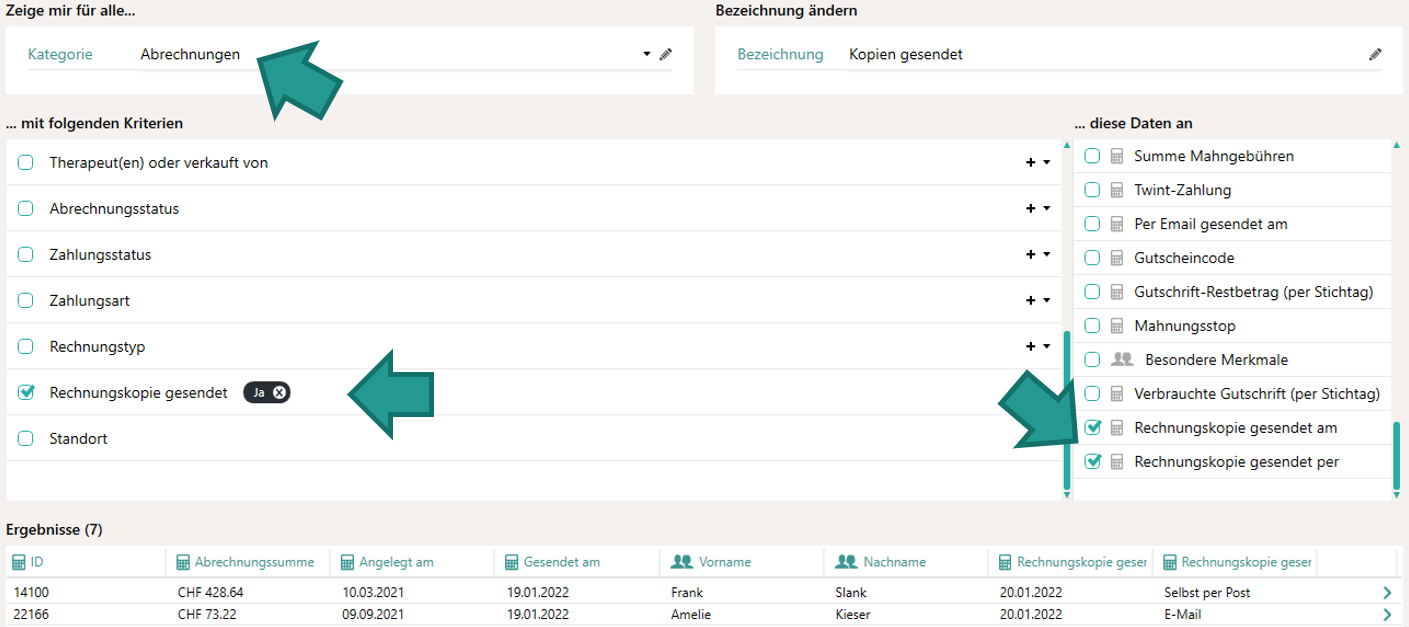Image resolution: width=1409 pixels, height=627 pixels.
Task: Check the Gutscheincode option
Action: coord(1092,257)
